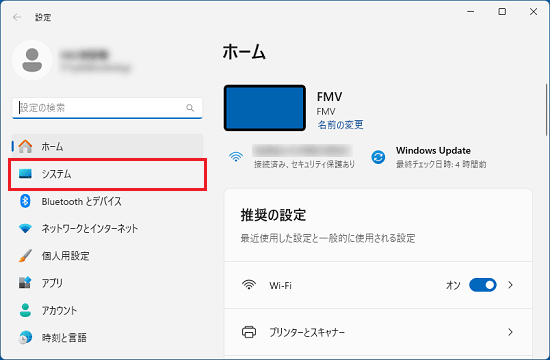The height and width of the screenshot is (360, 550).
Task: Select システム in the sidebar
Action: (x=107, y=174)
